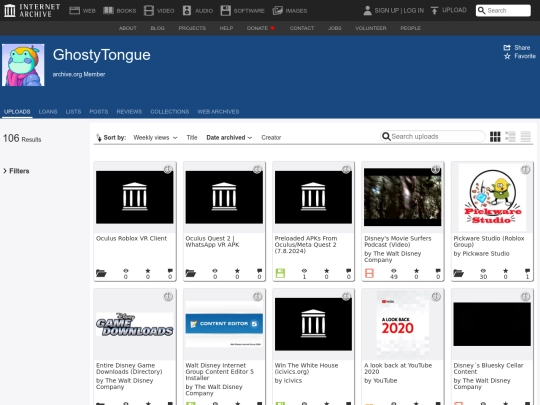
Task: Switch to extended list view
Action: tap(510, 137)
